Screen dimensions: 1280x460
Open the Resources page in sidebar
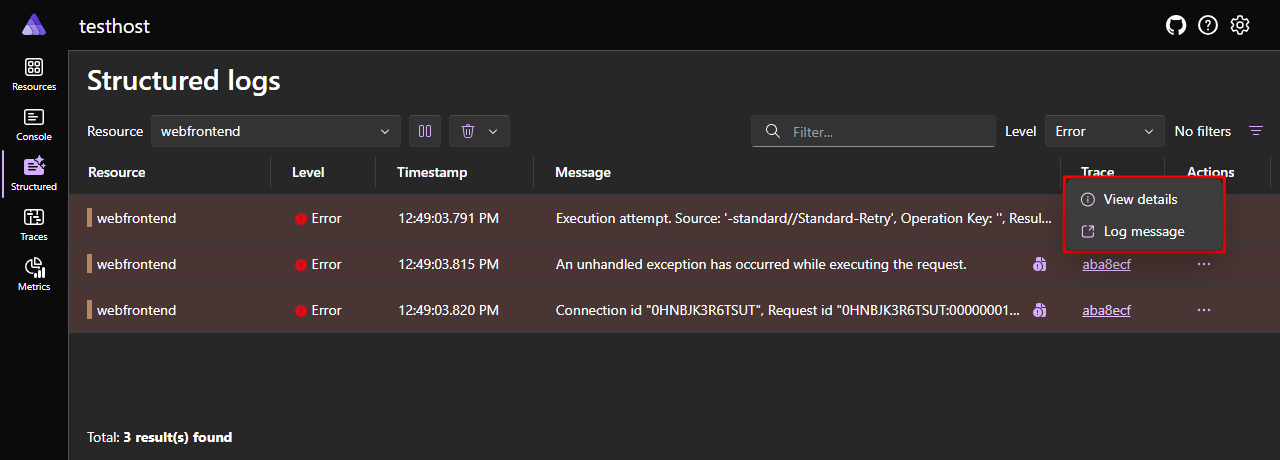coord(34,75)
